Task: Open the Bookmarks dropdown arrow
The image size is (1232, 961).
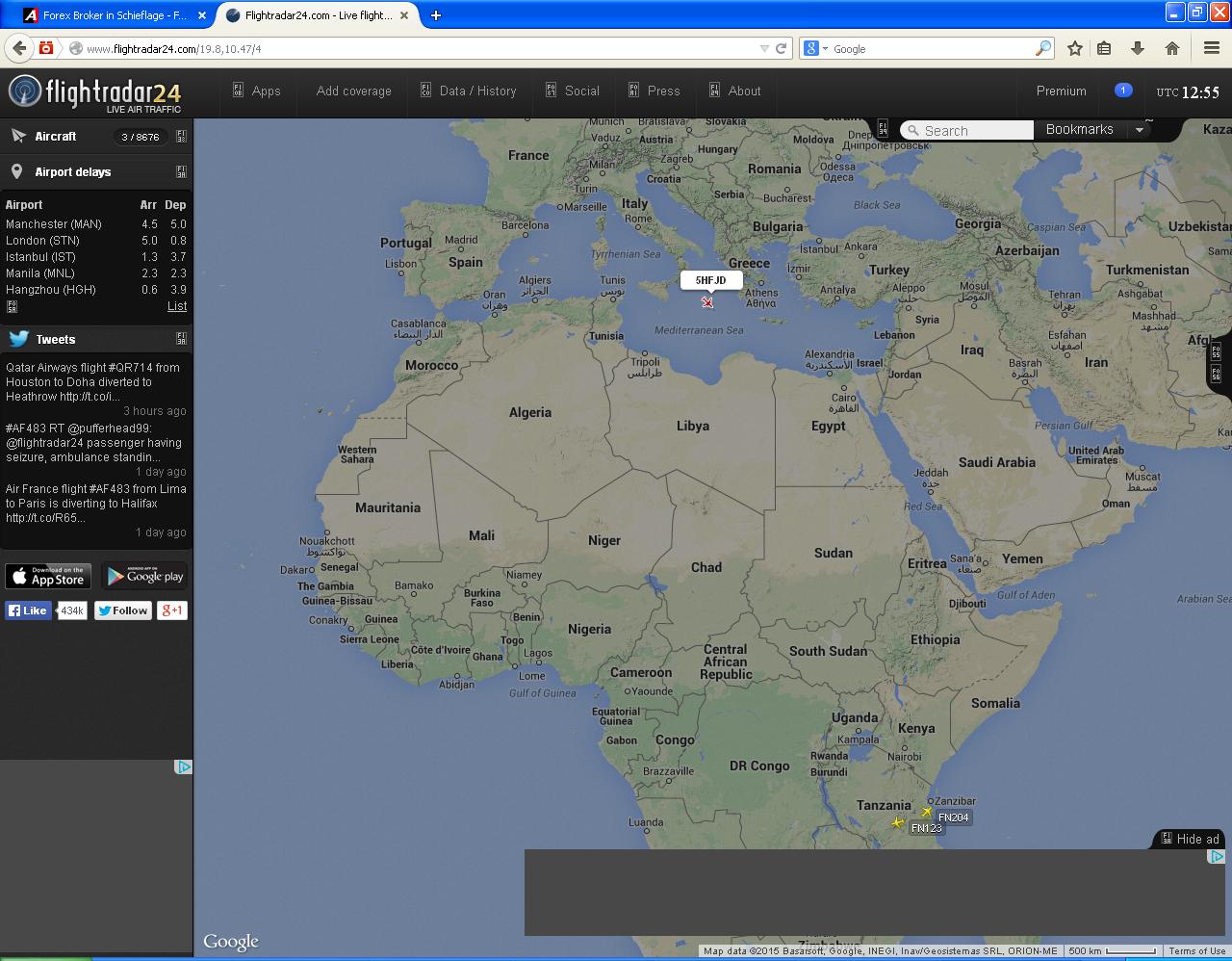Action: pos(1141,129)
